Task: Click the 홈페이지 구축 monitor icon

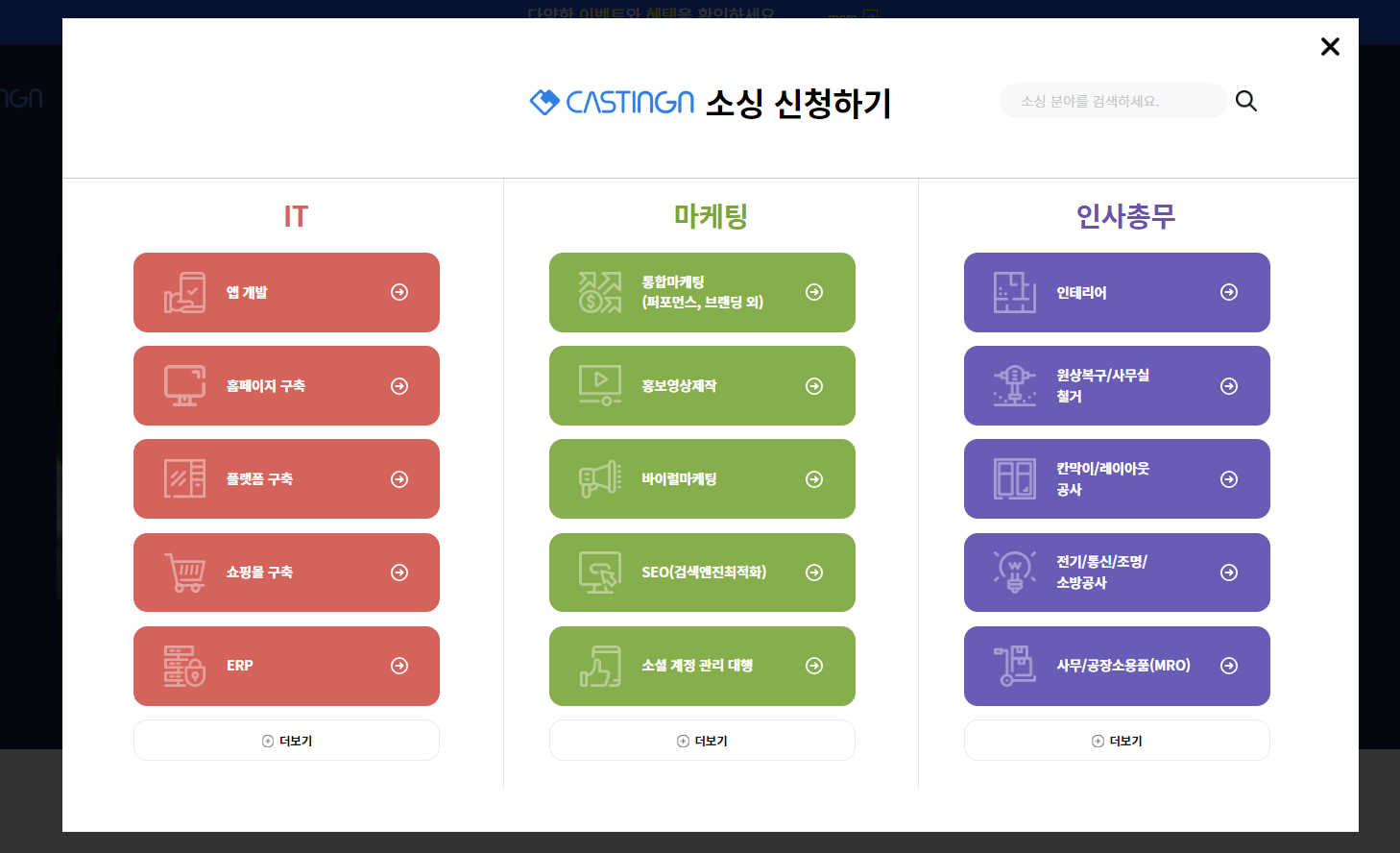Action: tap(184, 386)
